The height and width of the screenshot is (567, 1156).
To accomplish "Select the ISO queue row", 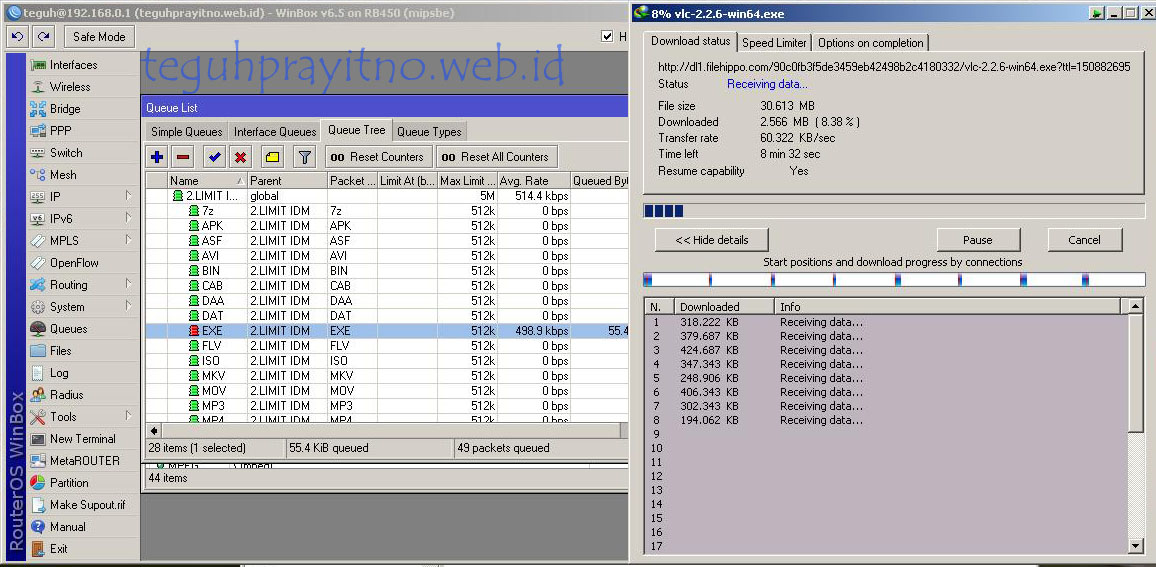I will tap(386, 361).
